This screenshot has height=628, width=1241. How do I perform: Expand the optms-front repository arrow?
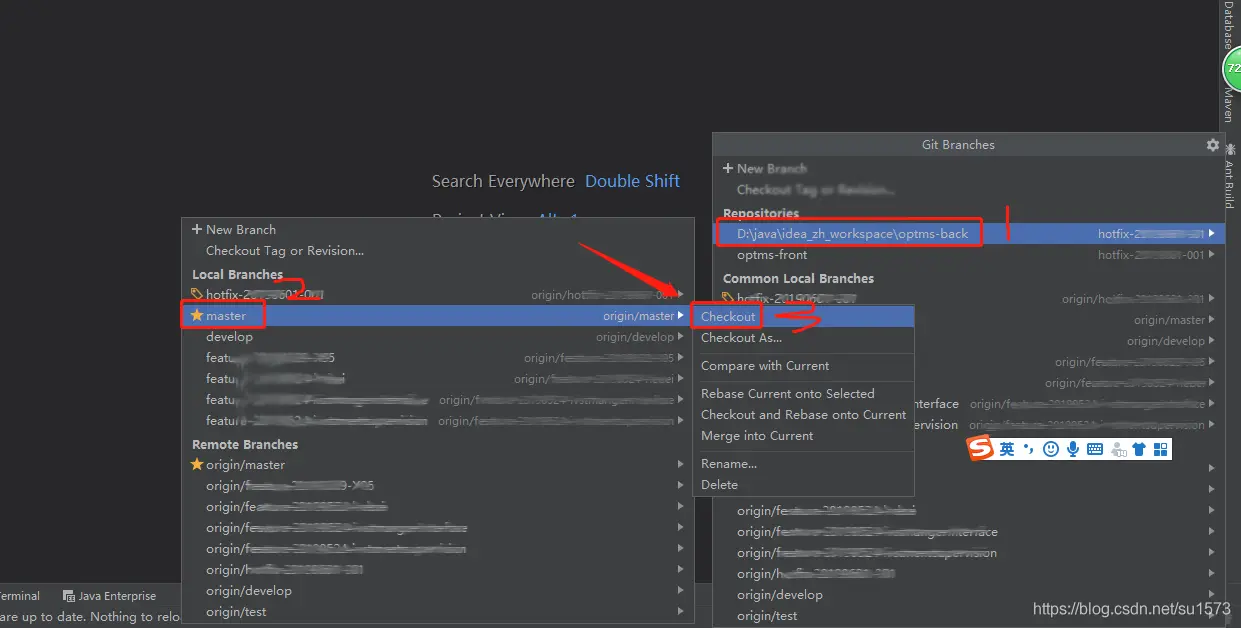click(1212, 255)
